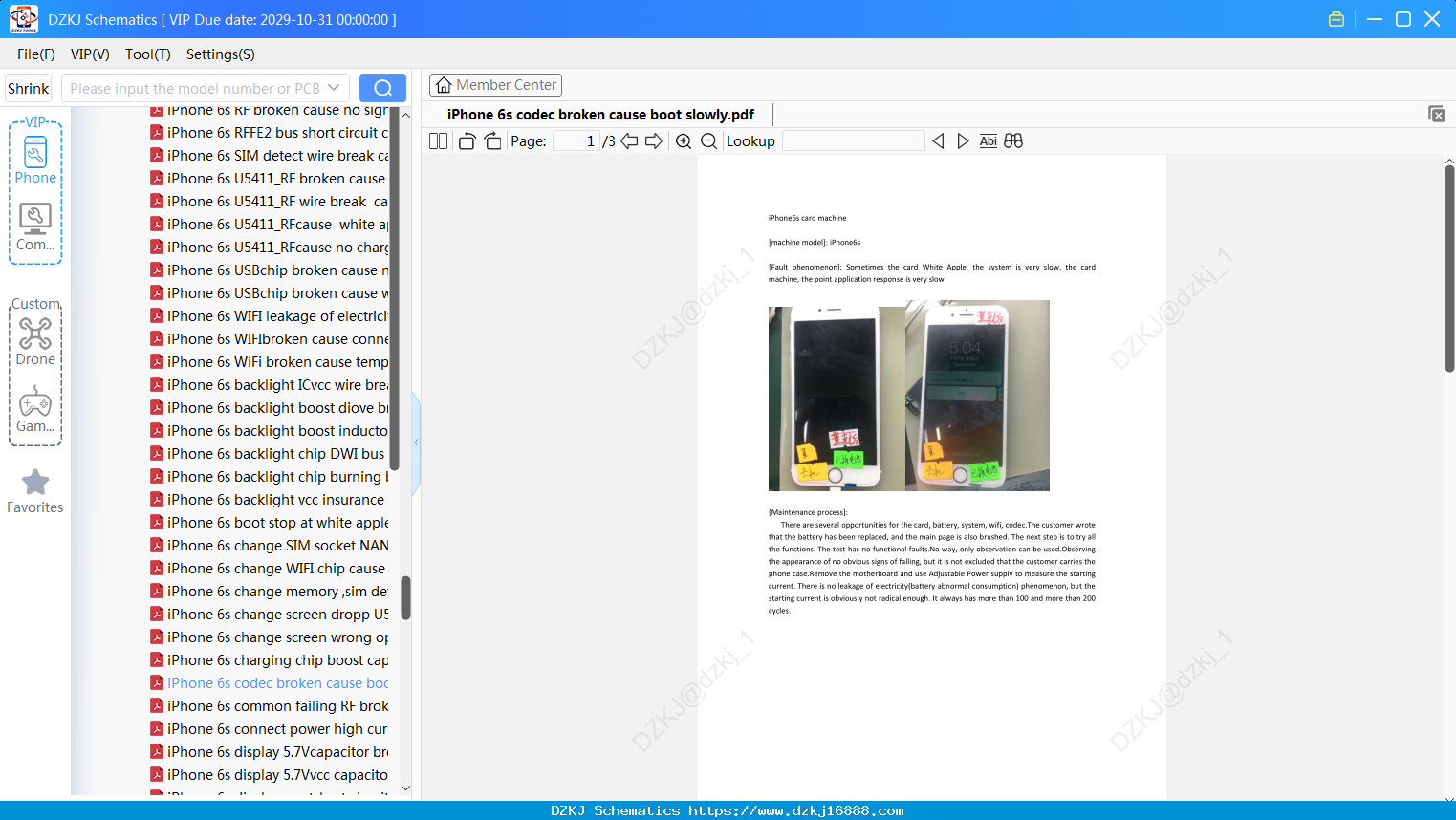Open the Tool(T) menu
This screenshot has width=1456, height=820.
148,54
